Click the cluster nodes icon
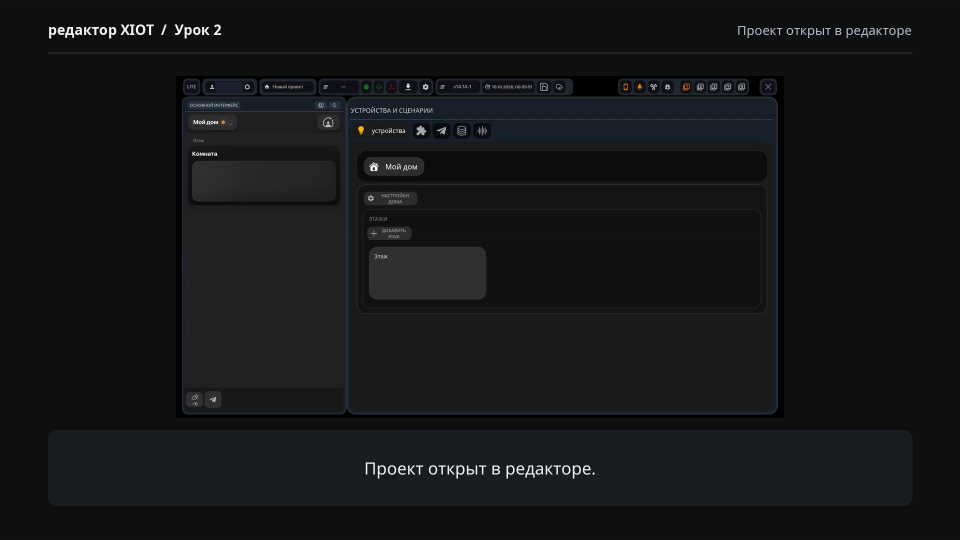This screenshot has height=540, width=960. point(653,87)
